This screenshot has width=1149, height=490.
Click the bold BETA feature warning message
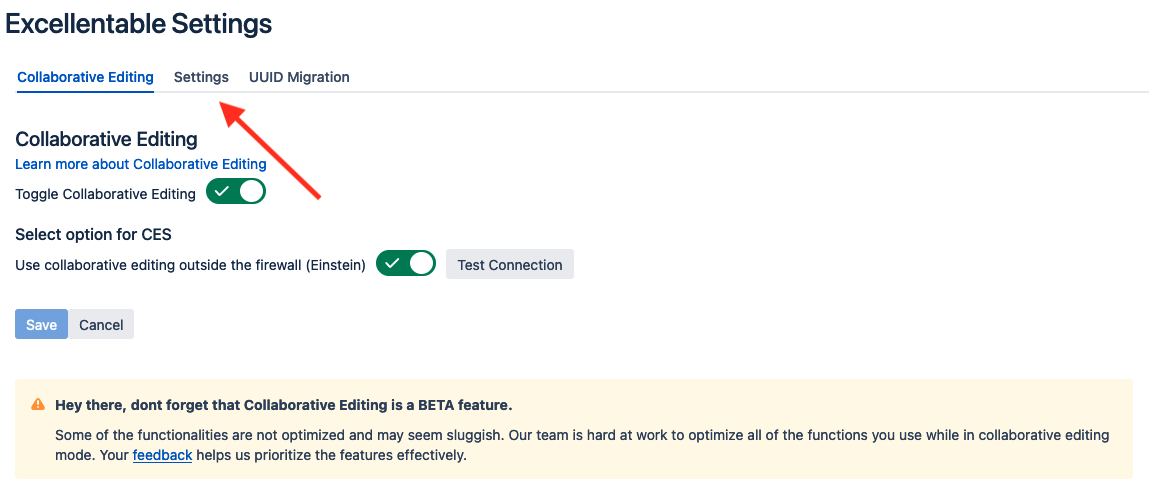point(284,405)
